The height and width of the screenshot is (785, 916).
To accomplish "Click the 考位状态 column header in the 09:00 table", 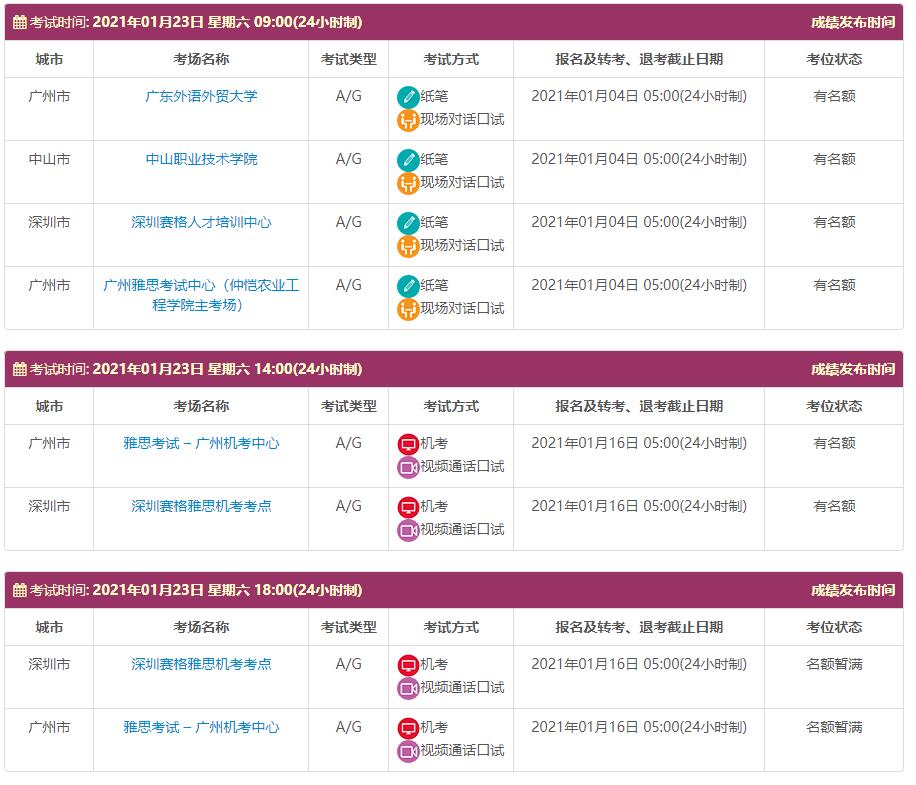I will pyautogui.click(x=833, y=59).
